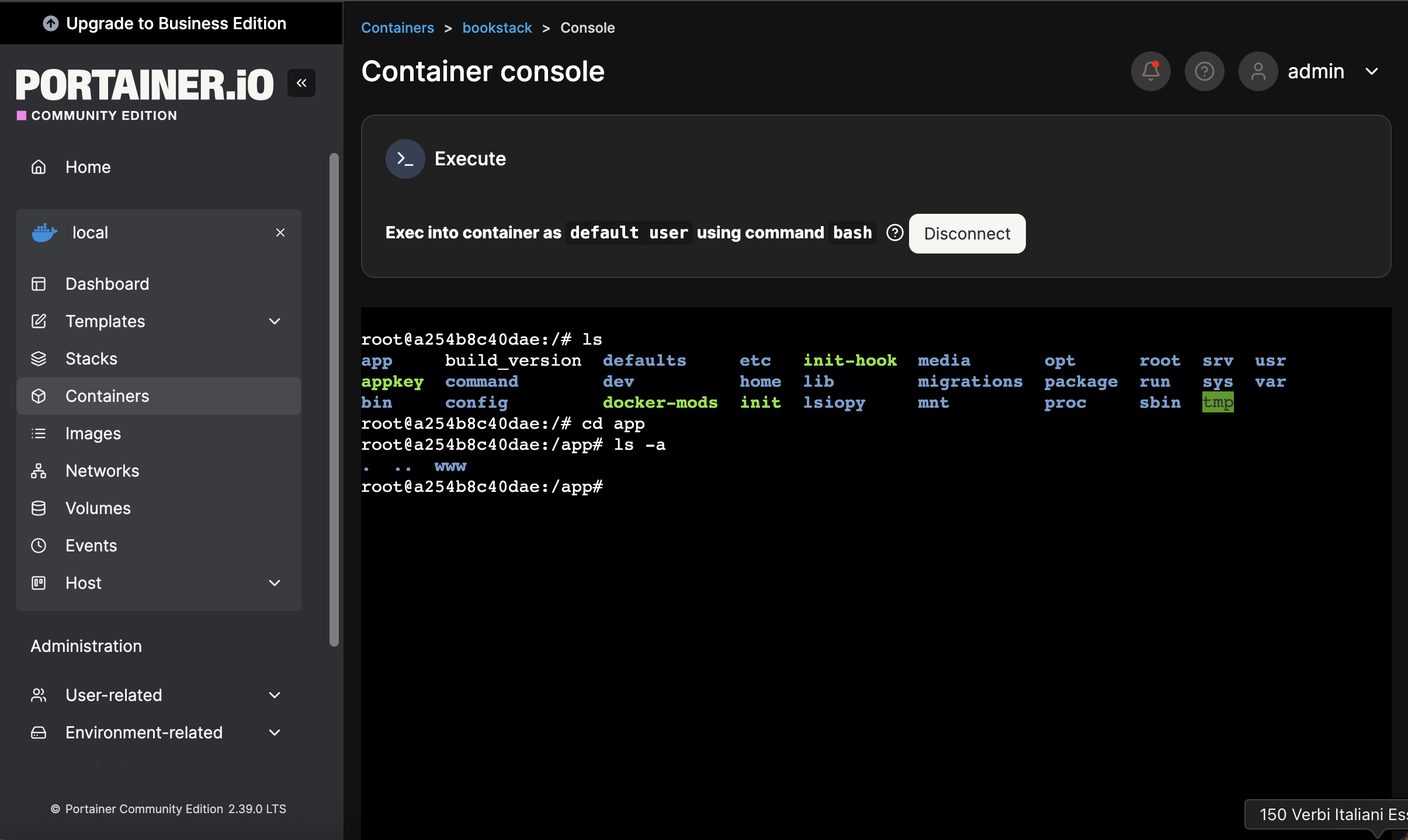
Task: Open Networks from the sidebar
Action: coord(102,471)
